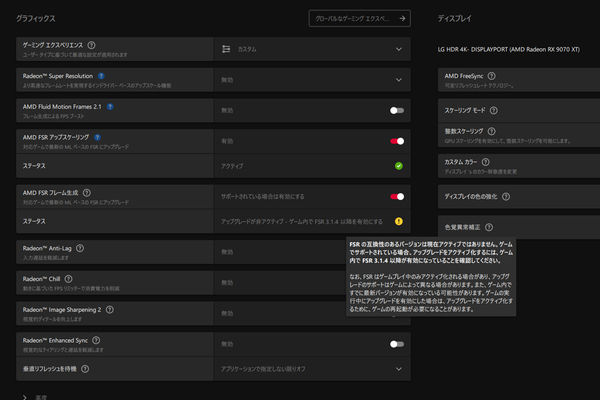Click info badge for AMD Fluid Motion Frames 2.1
This screenshot has width=600, height=400.
tap(110, 104)
